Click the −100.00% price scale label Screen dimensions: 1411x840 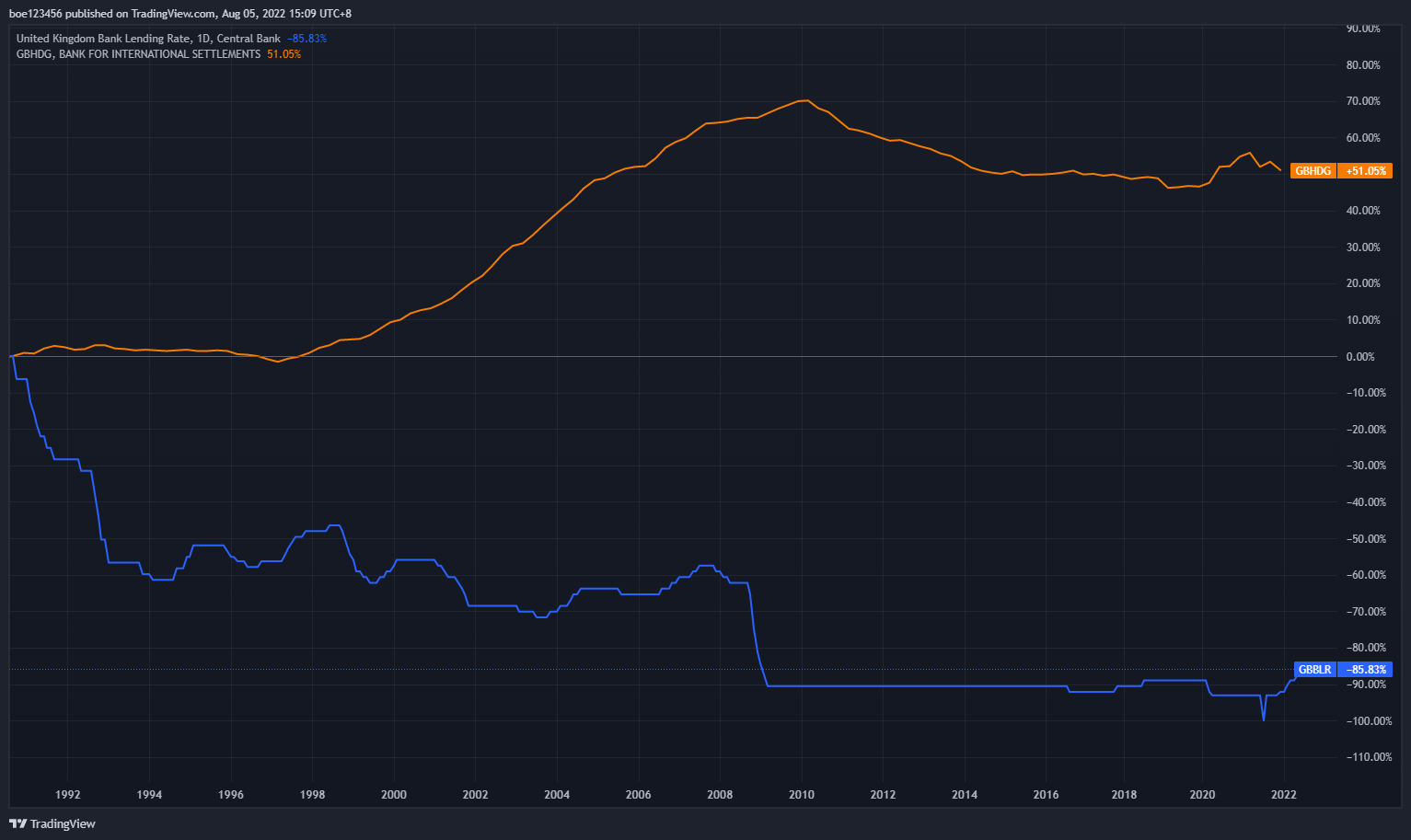click(1367, 721)
